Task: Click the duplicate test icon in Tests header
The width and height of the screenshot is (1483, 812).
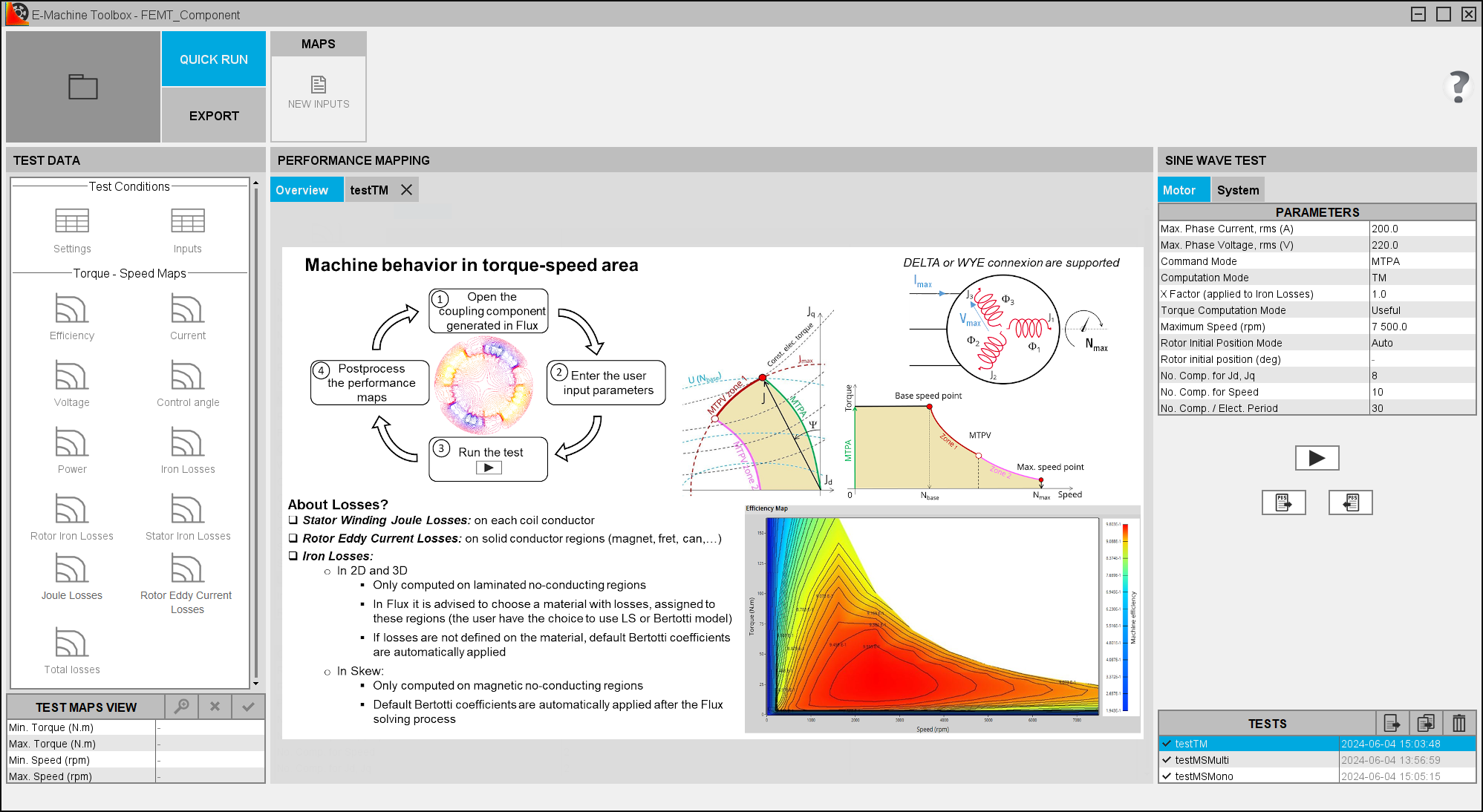Action: point(1425,723)
